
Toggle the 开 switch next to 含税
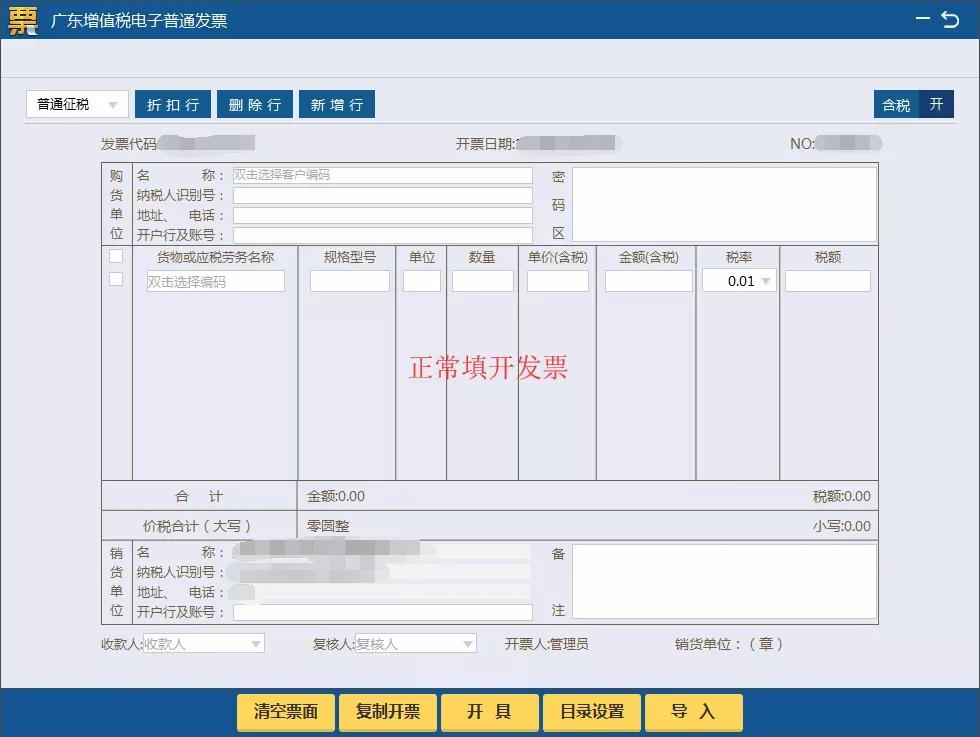tap(936, 103)
